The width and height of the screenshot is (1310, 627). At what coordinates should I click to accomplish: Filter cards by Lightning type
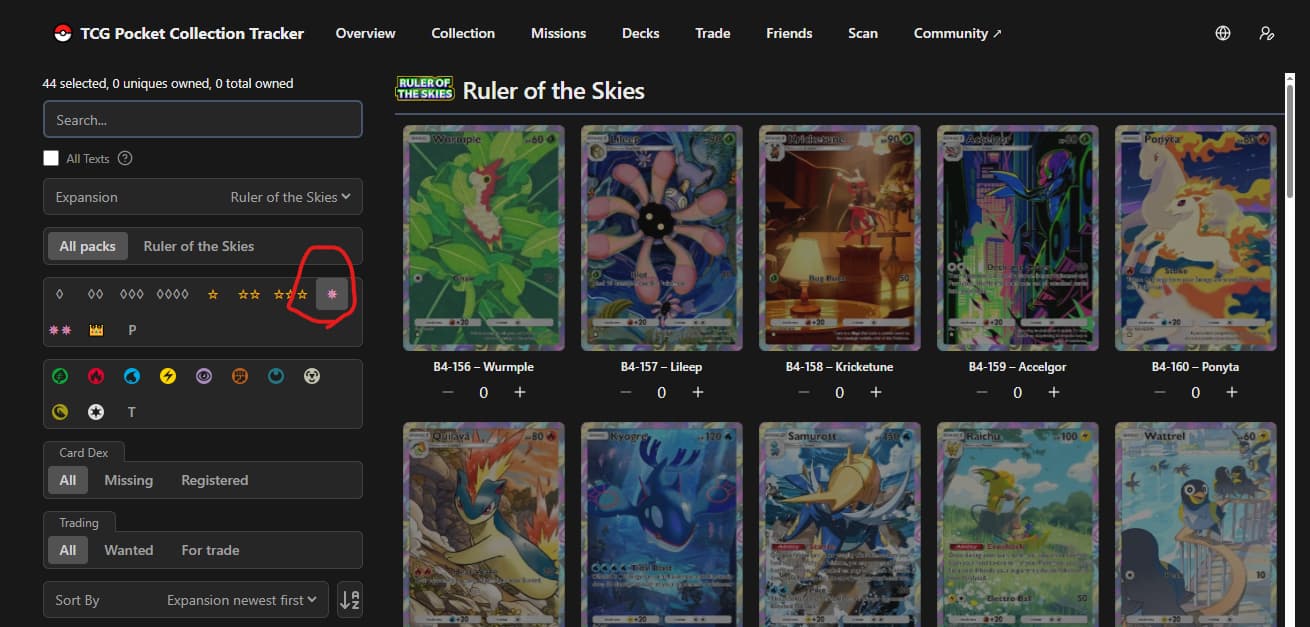[168, 376]
